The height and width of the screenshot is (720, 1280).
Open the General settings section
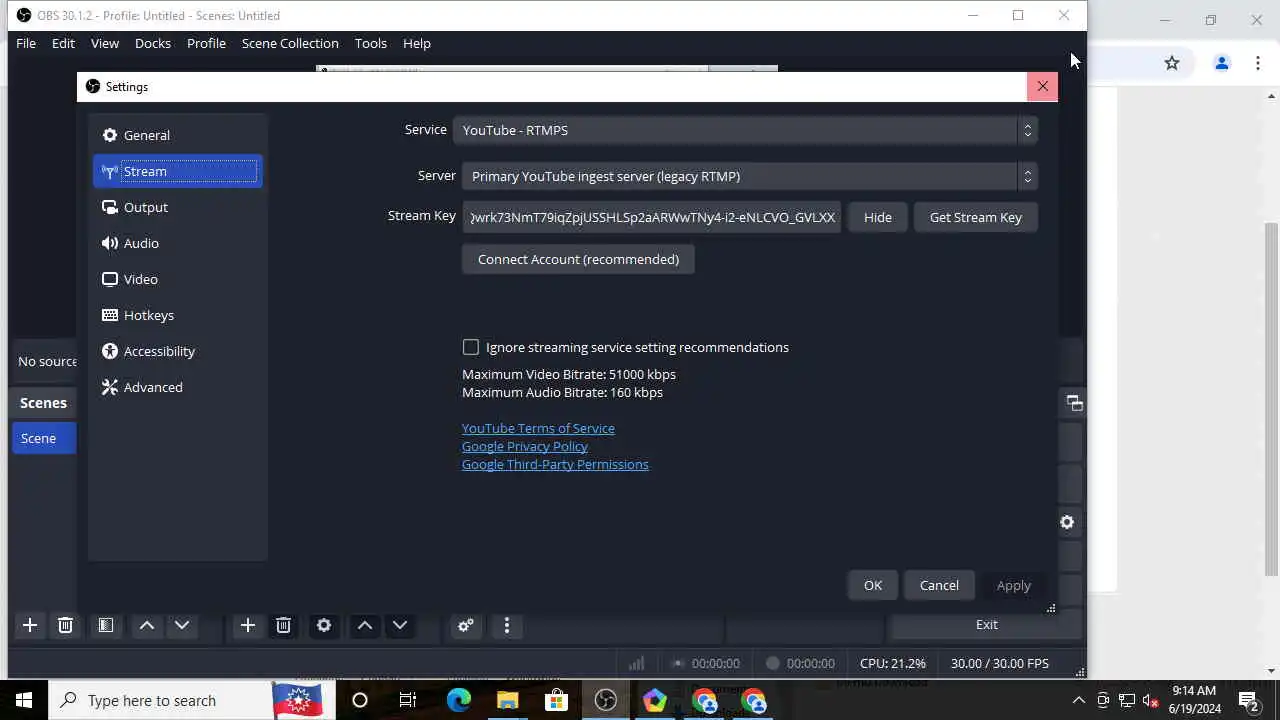point(177,135)
